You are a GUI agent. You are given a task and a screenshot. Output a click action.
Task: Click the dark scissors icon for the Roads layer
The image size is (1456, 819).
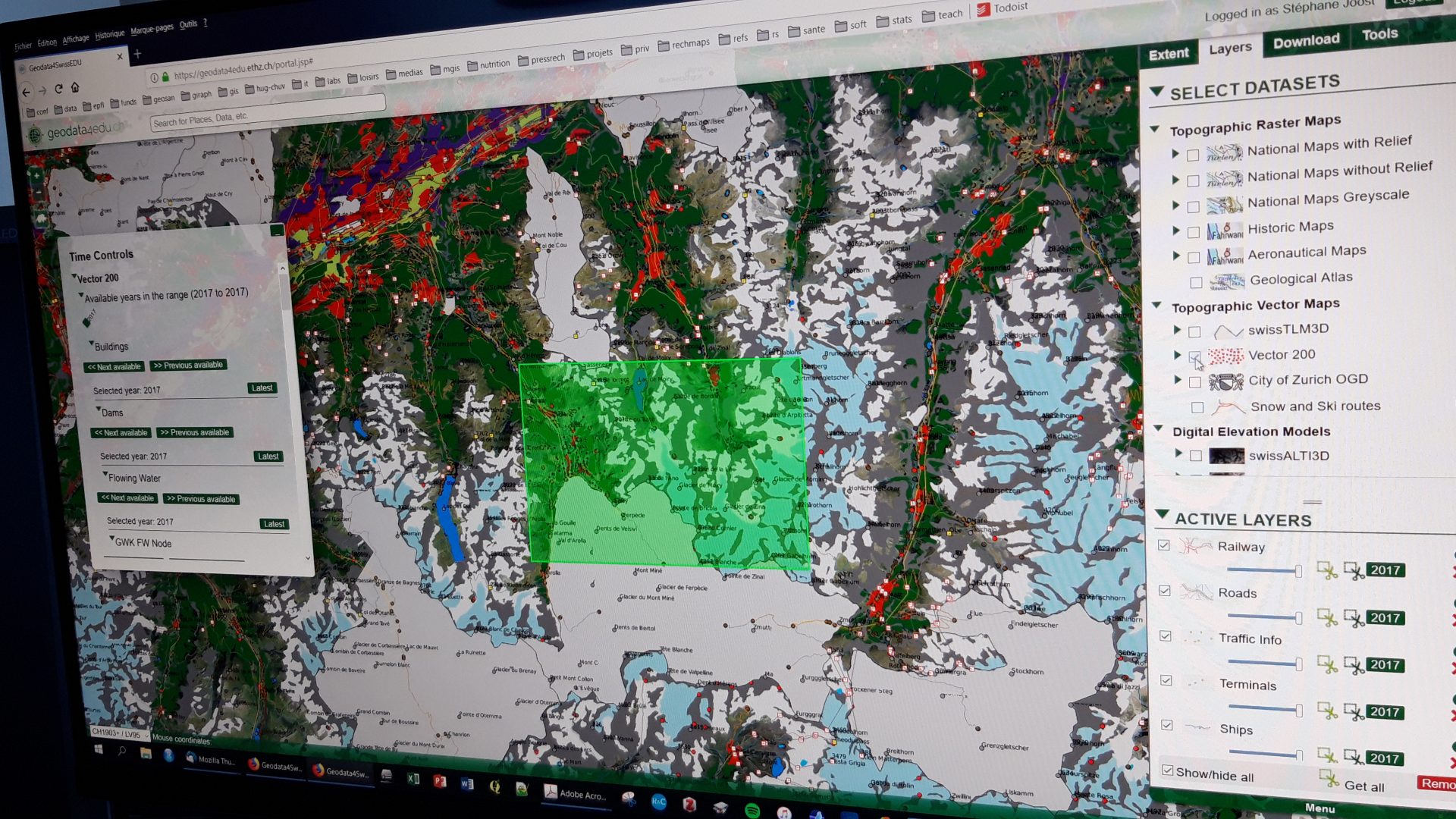click(1354, 617)
